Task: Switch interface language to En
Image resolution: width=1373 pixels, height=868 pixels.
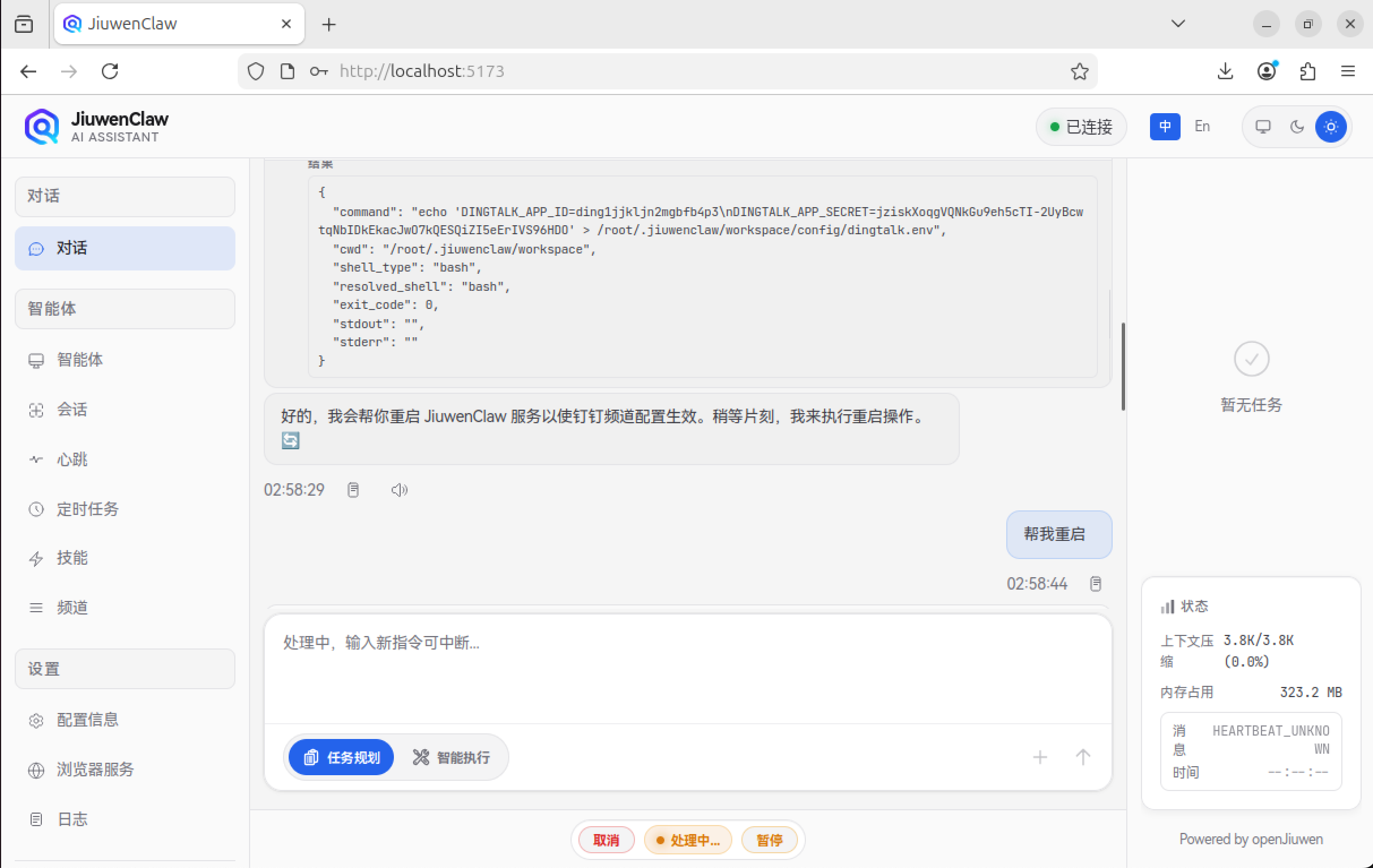Action: pos(1202,126)
